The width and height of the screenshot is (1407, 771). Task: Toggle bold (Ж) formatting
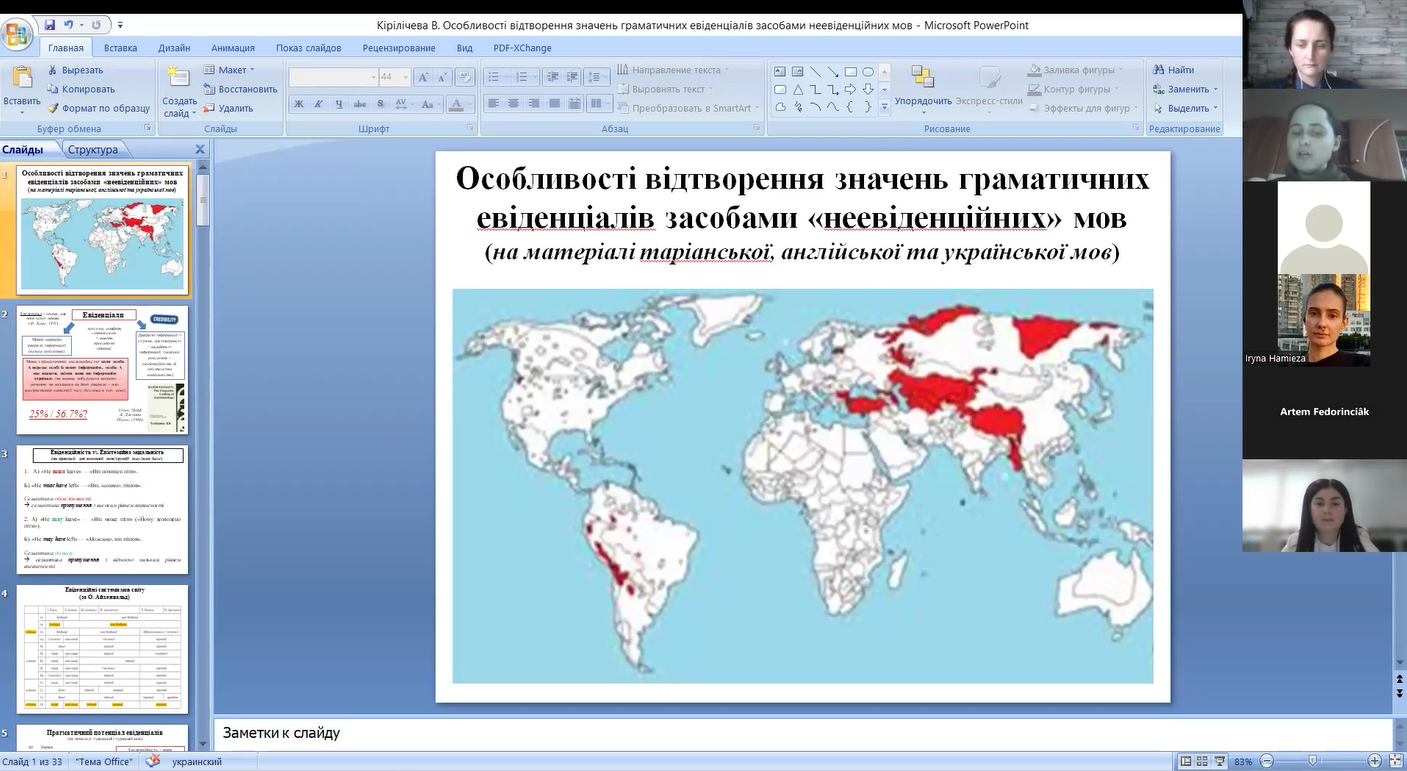point(299,103)
